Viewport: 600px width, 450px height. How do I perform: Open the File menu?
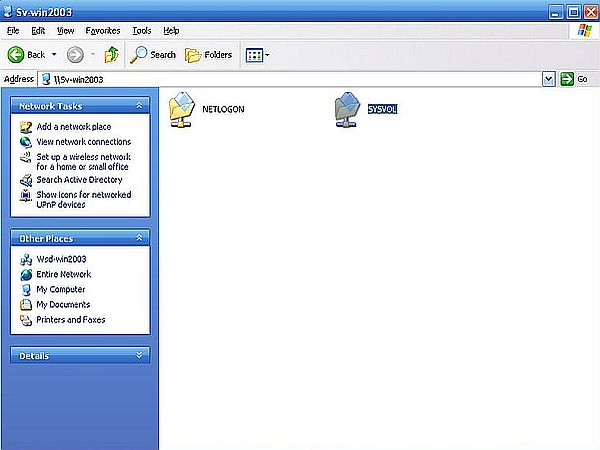13,31
